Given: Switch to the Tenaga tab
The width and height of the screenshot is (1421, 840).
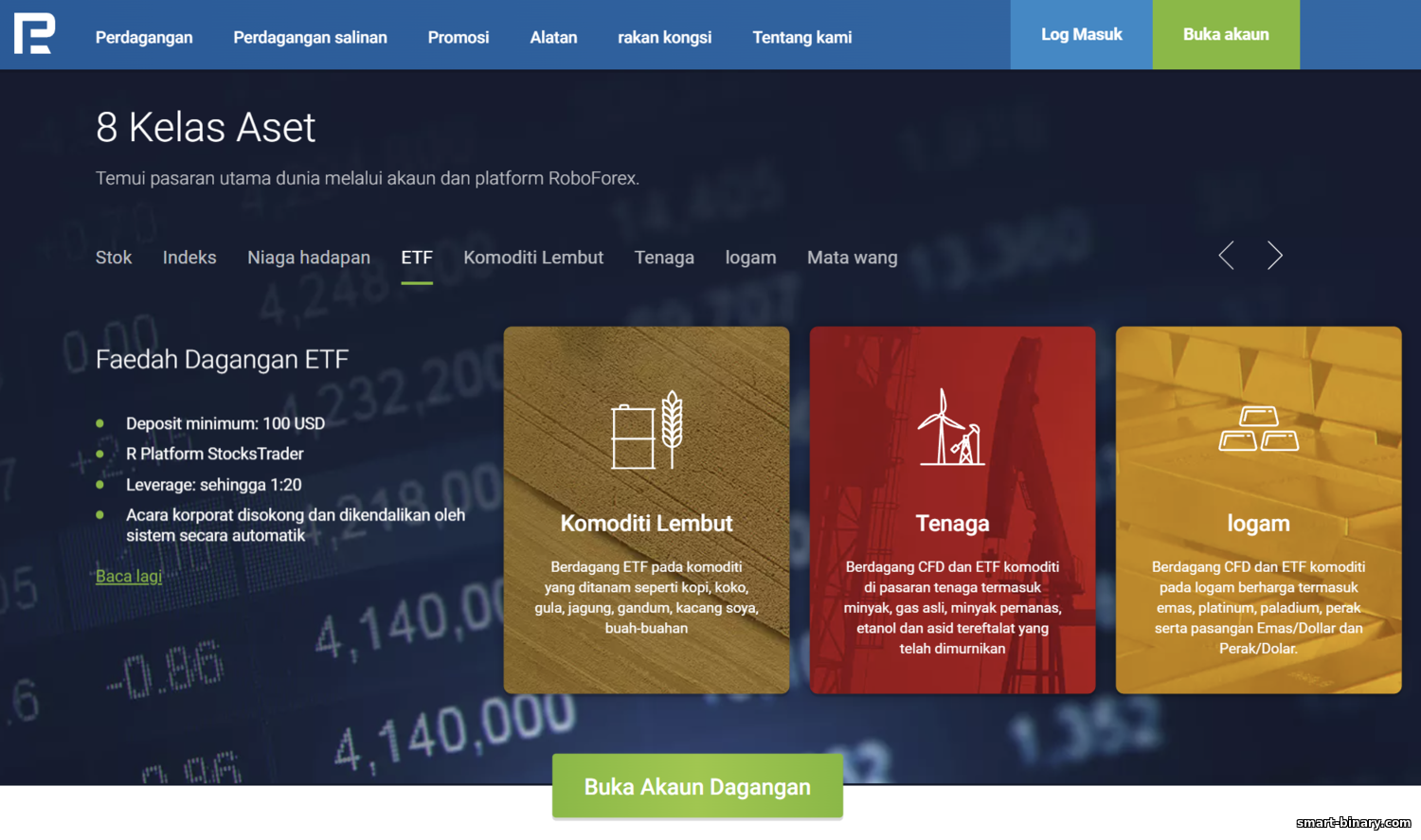Looking at the screenshot, I should pyautogui.click(x=664, y=258).
